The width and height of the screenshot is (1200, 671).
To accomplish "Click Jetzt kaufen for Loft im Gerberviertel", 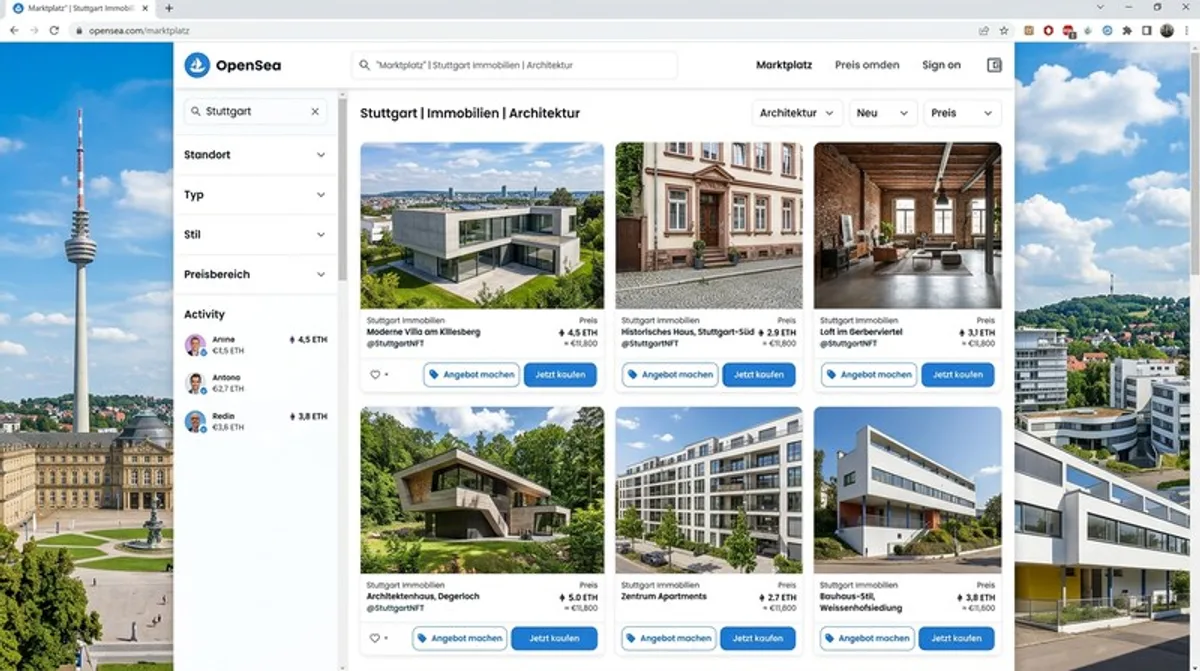I will (x=957, y=375).
